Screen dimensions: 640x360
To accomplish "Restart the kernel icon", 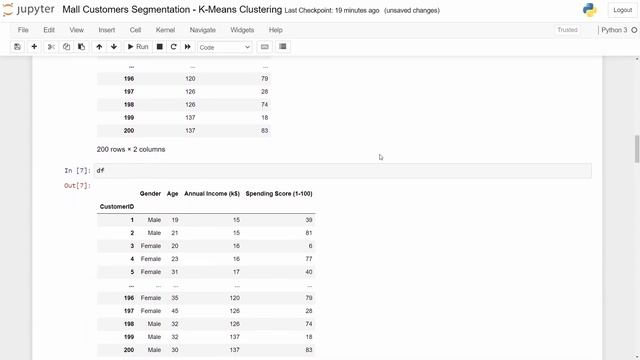I will click(x=173, y=47).
